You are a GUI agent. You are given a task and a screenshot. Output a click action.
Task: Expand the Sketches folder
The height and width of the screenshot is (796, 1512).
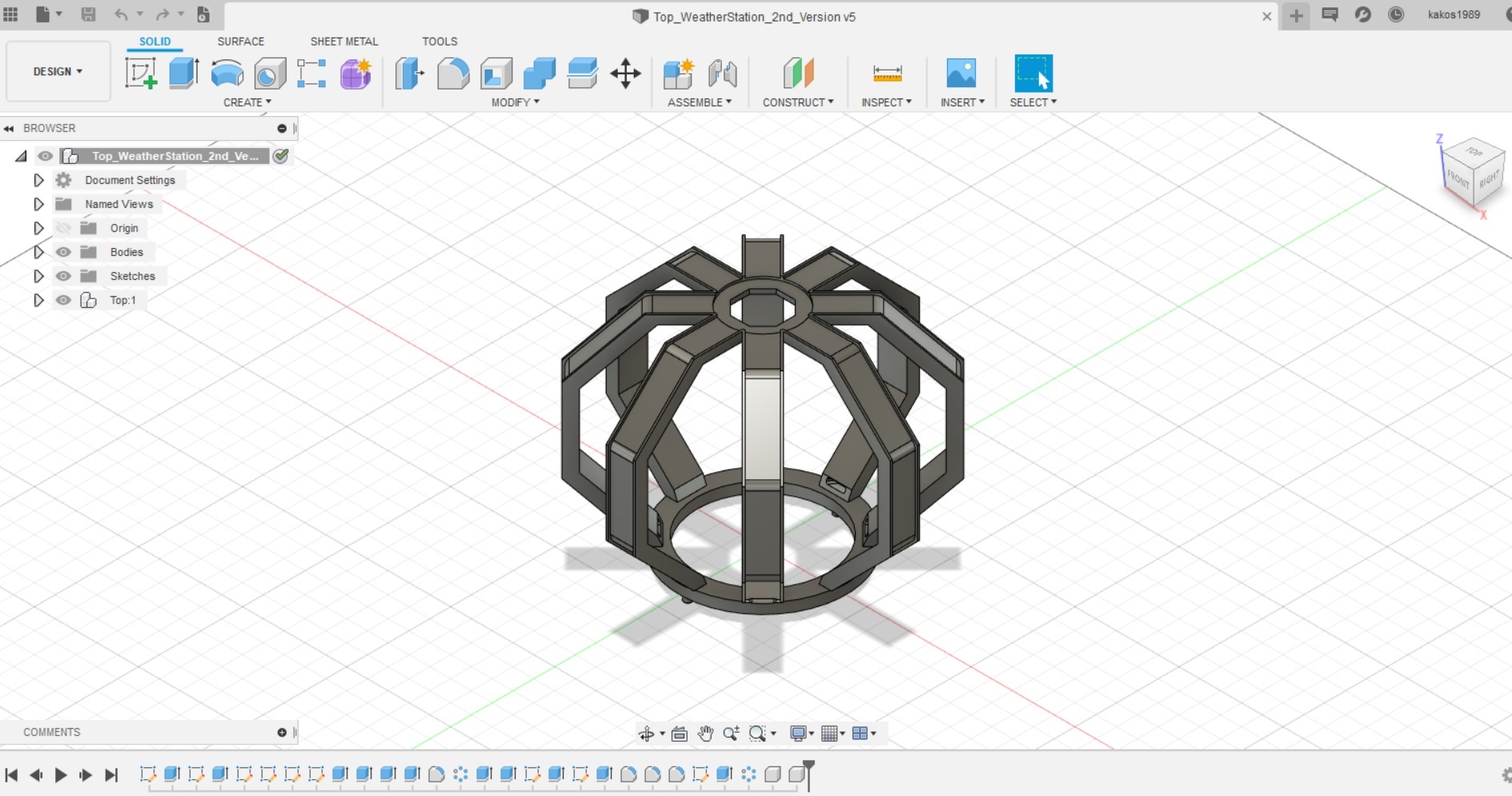(38, 276)
